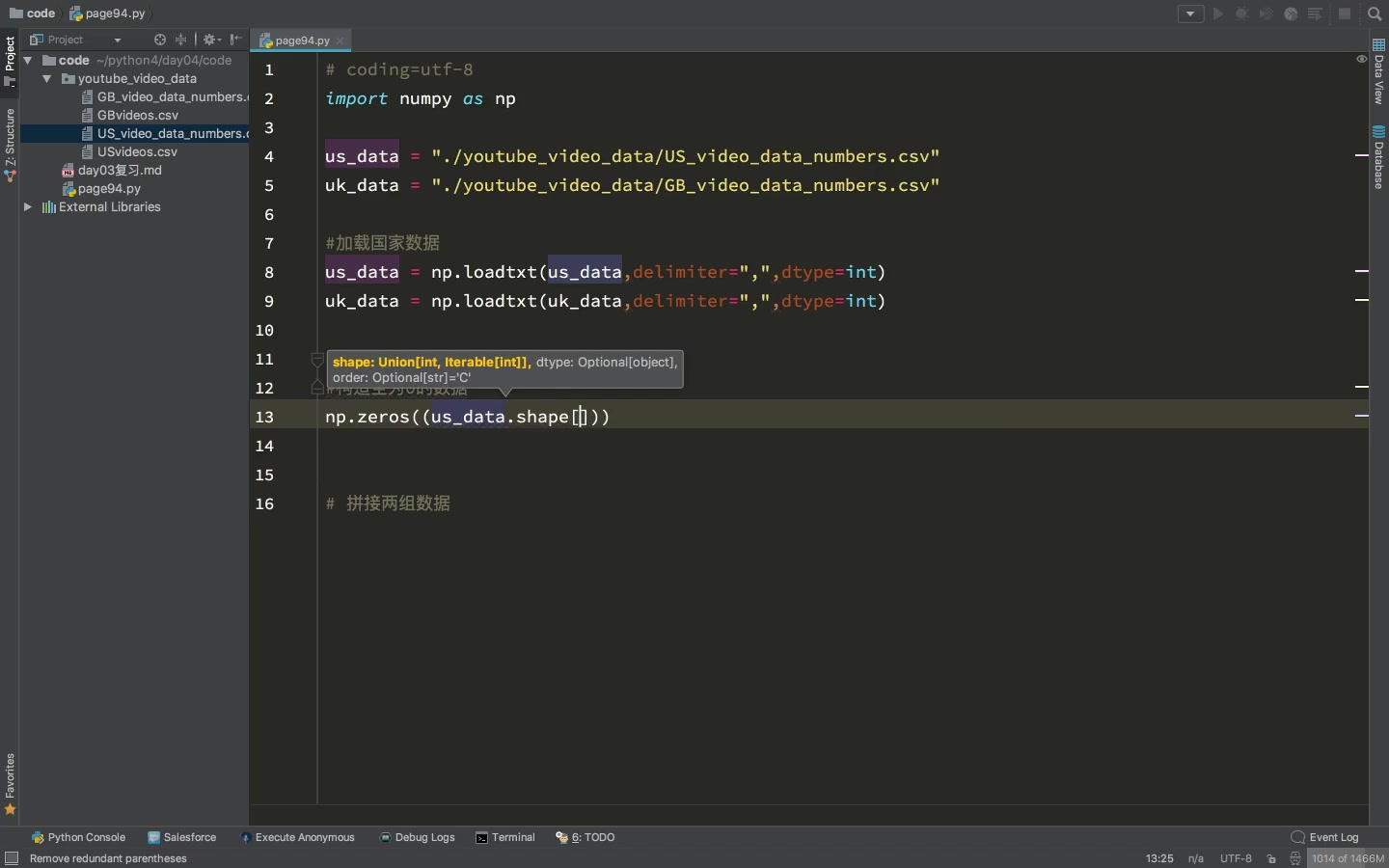The width and height of the screenshot is (1389, 868).
Task: Click the UTF-8 encoding selector
Action: (1236, 858)
